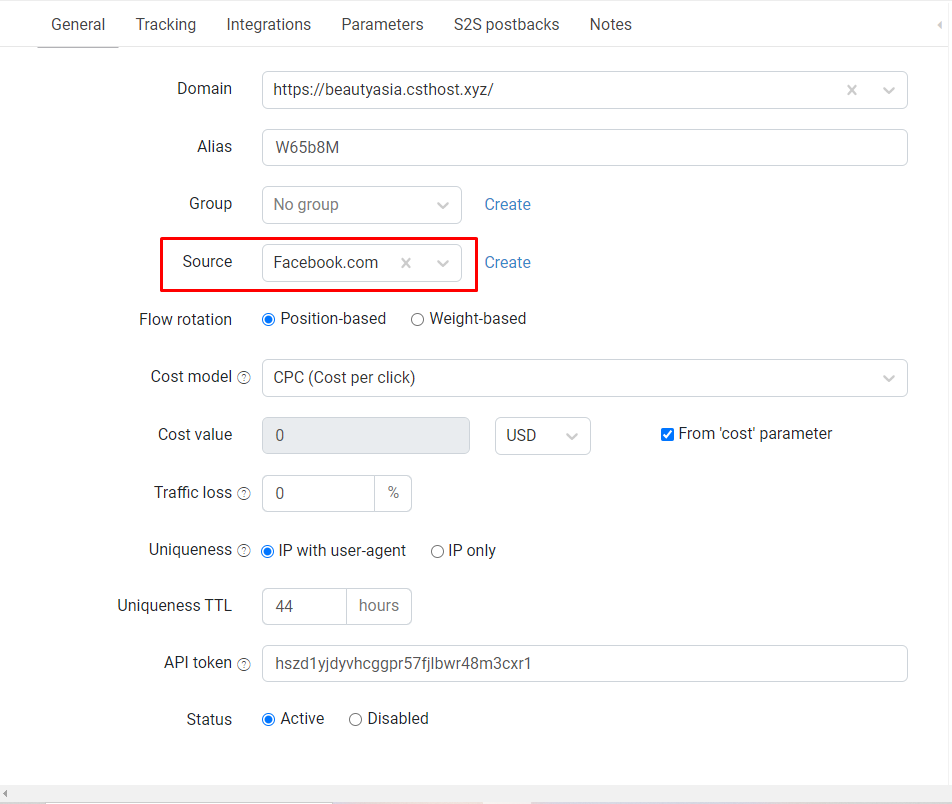Open the Group dropdown showing No group
The image size is (952, 804).
click(x=362, y=205)
